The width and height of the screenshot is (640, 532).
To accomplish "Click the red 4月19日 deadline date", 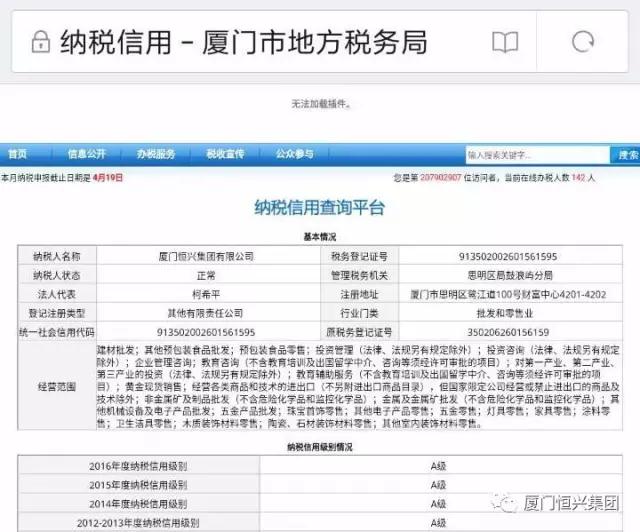I will (106, 177).
